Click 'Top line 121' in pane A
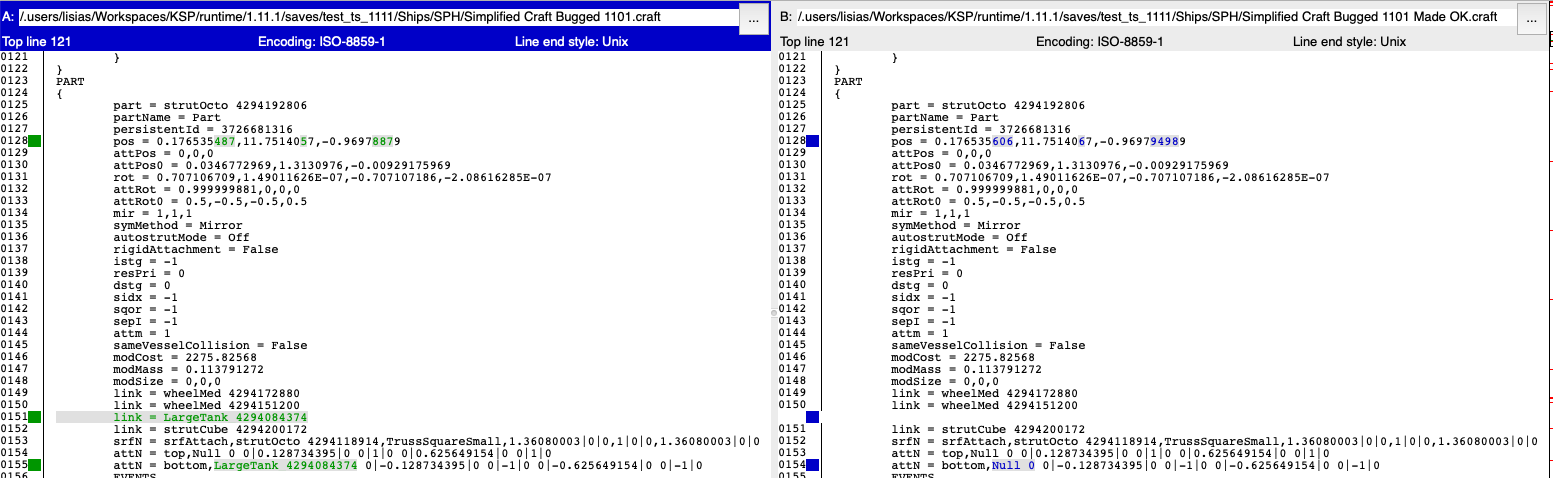 pyautogui.click(x=37, y=42)
